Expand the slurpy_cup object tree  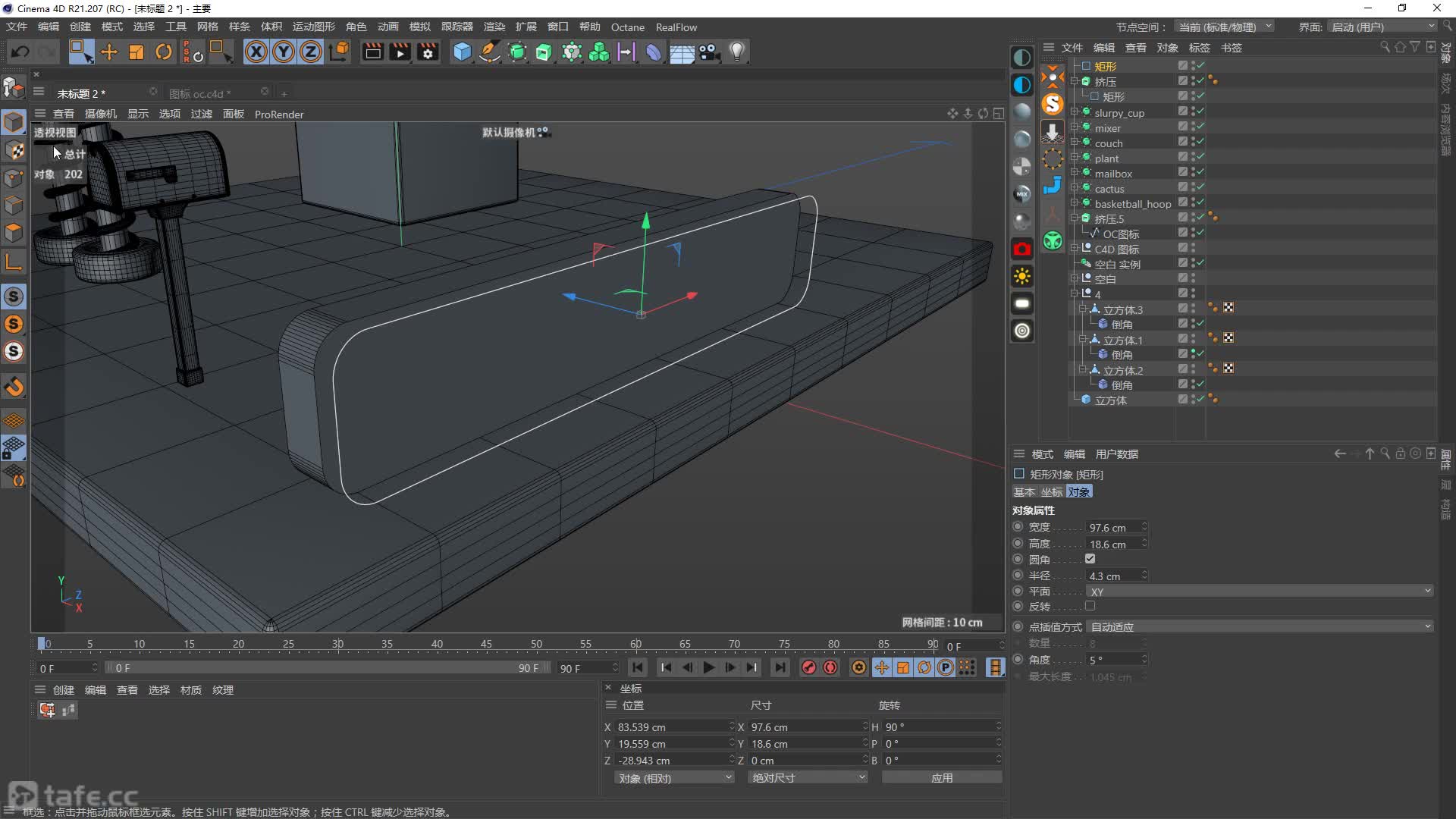pyautogui.click(x=1075, y=112)
